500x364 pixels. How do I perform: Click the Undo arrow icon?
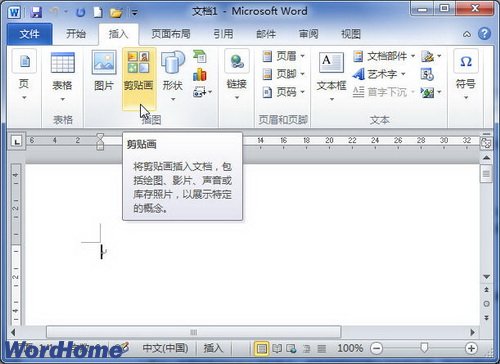[55, 12]
